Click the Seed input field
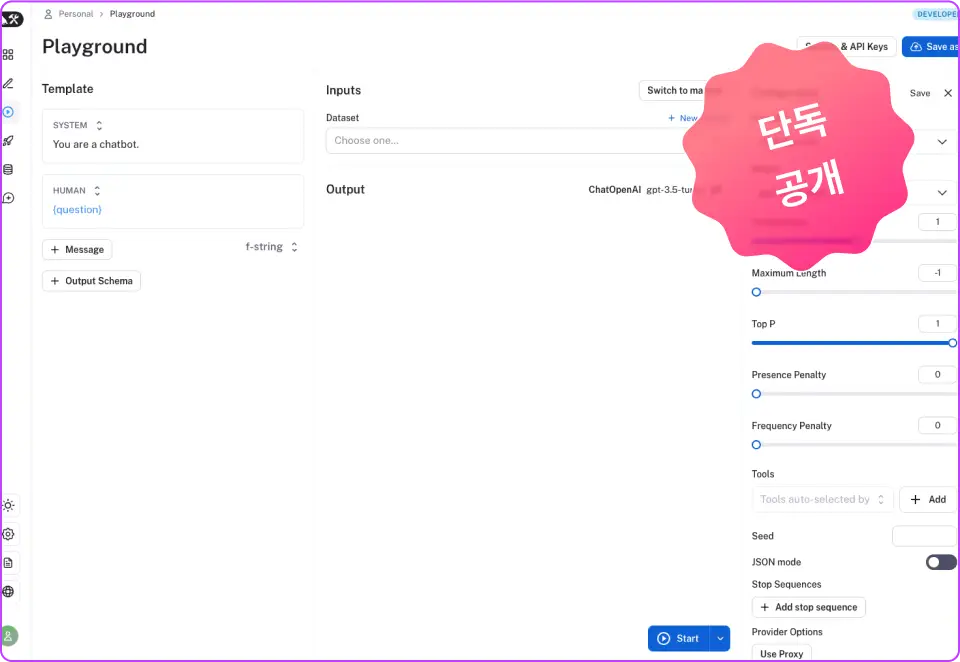 pyautogui.click(x=924, y=536)
